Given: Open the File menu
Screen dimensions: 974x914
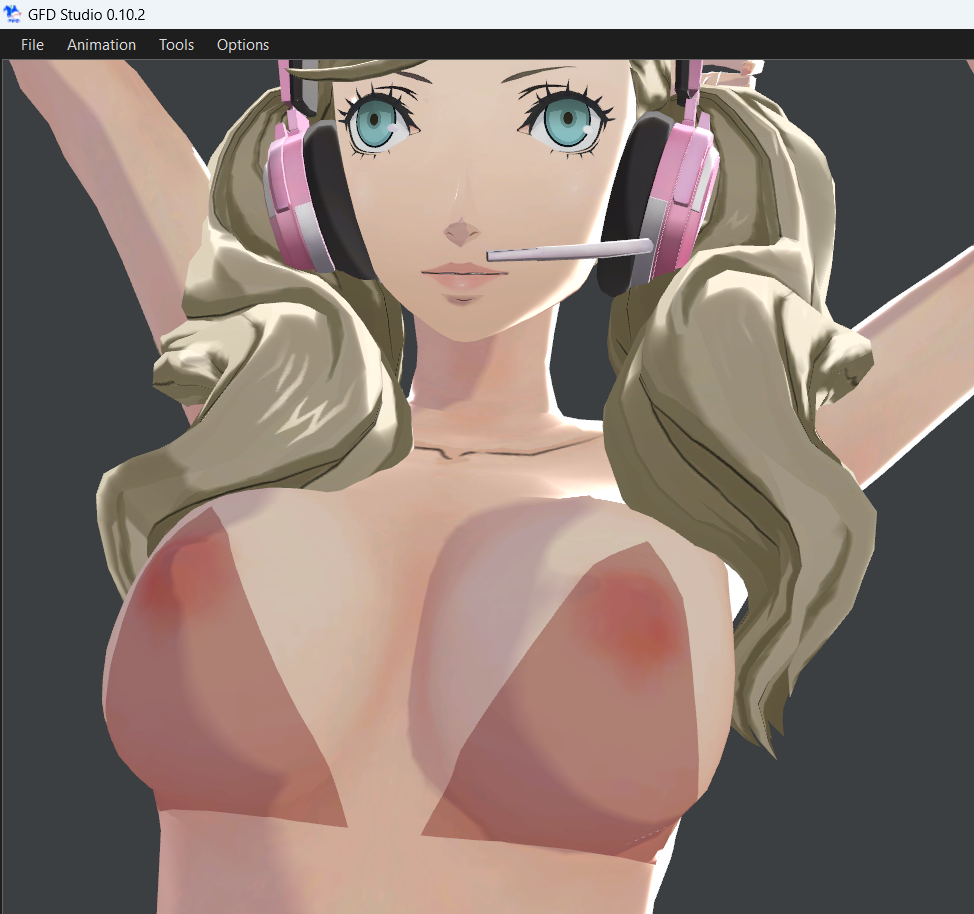Looking at the screenshot, I should click(32, 45).
